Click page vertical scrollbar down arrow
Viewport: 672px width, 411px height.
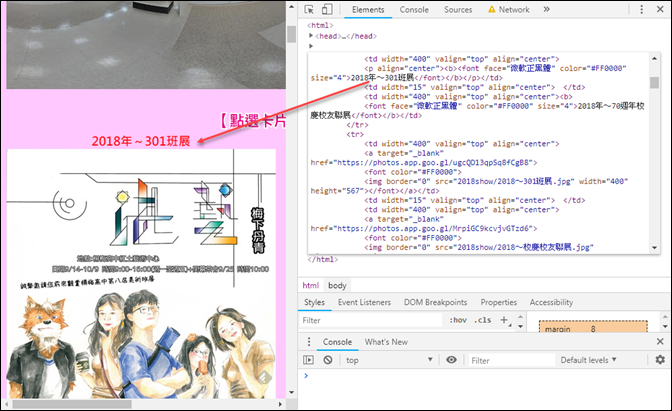(x=291, y=392)
